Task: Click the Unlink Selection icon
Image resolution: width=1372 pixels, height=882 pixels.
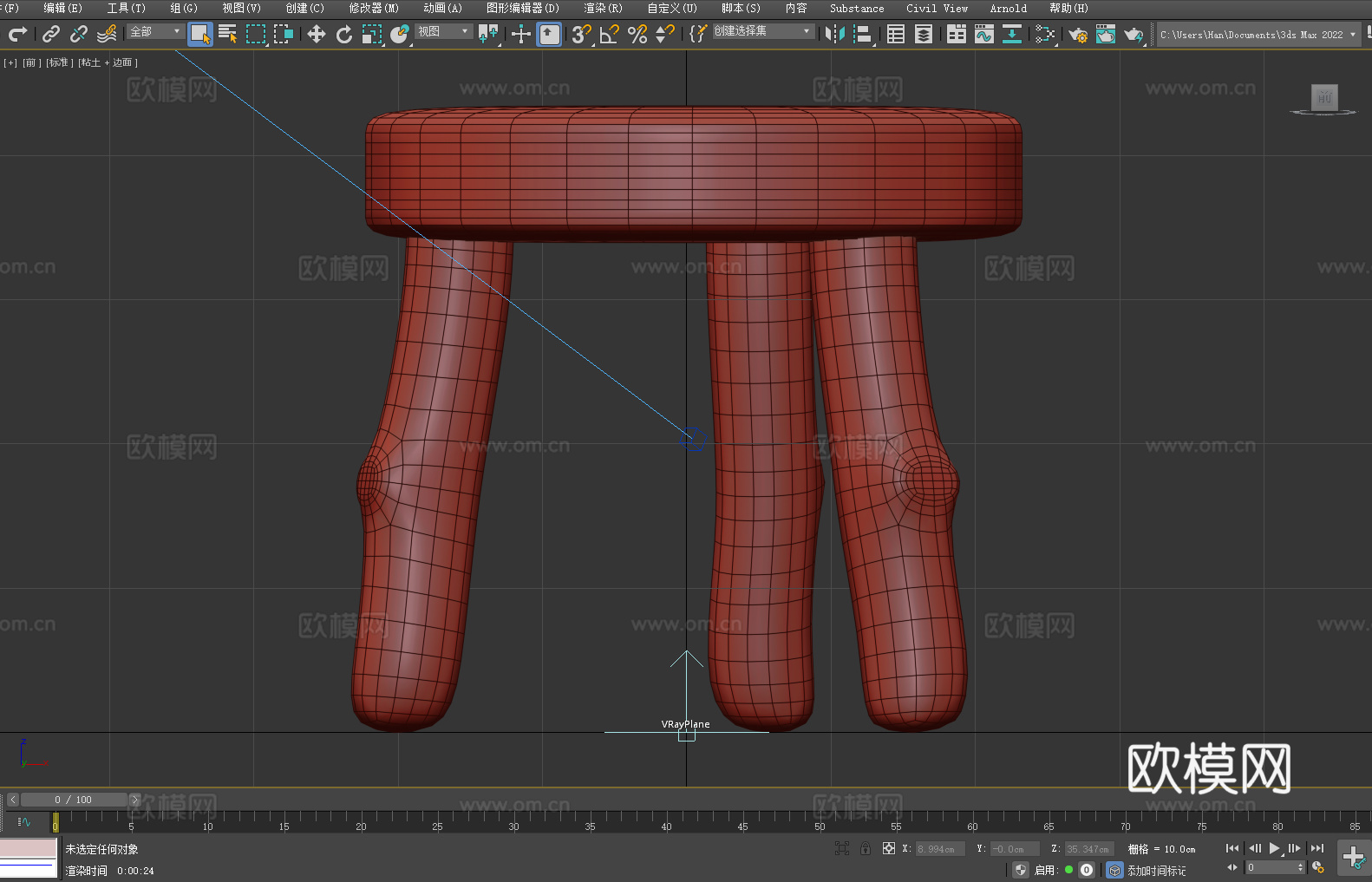Action: (x=79, y=34)
